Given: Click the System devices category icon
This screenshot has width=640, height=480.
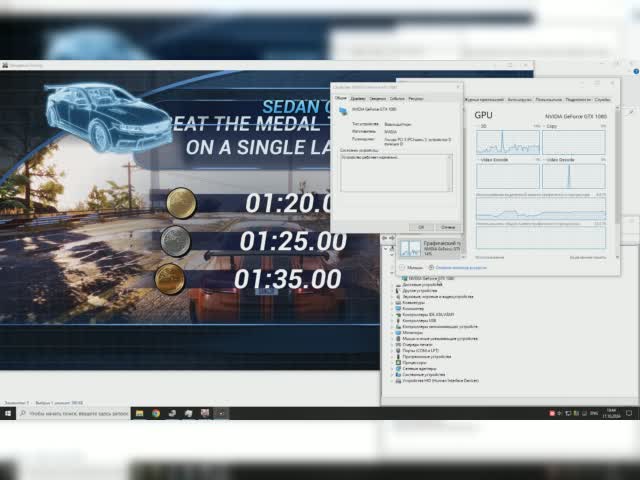Looking at the screenshot, I should (x=398, y=374).
